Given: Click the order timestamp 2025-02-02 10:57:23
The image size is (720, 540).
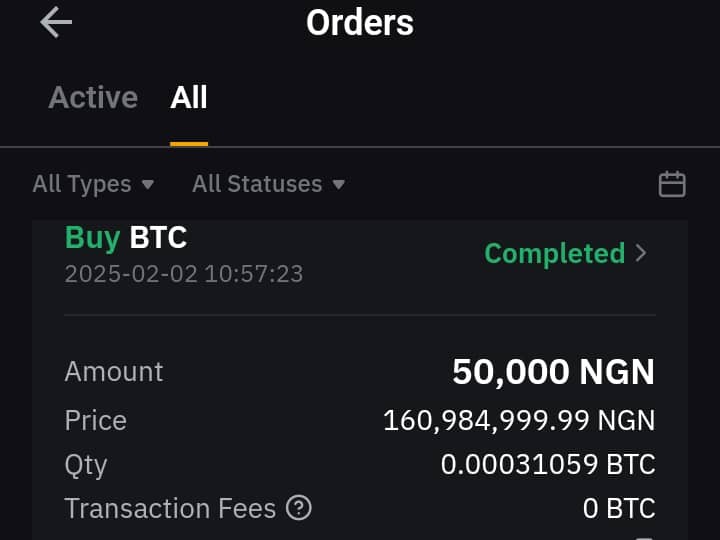Looking at the screenshot, I should click(x=184, y=274).
